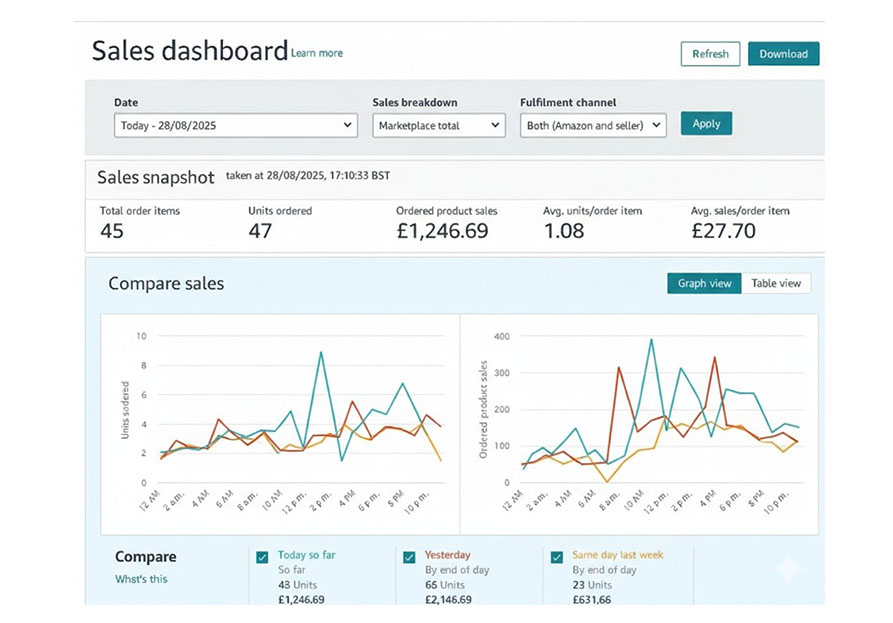The height and width of the screenshot is (623, 893).
Task: Click the Ordered product sales £1,246.69 figure
Action: point(442,231)
